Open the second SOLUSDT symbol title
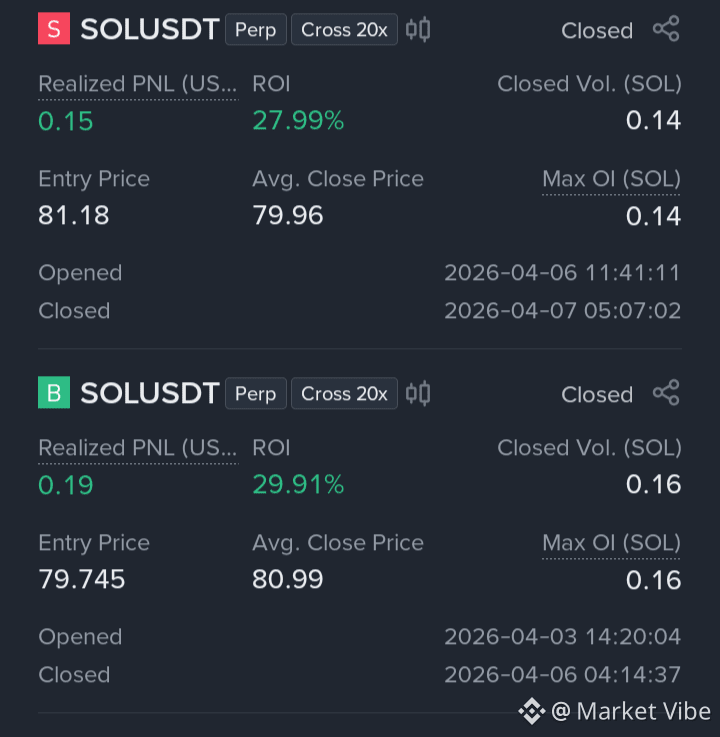Image resolution: width=720 pixels, height=737 pixels. [149, 393]
